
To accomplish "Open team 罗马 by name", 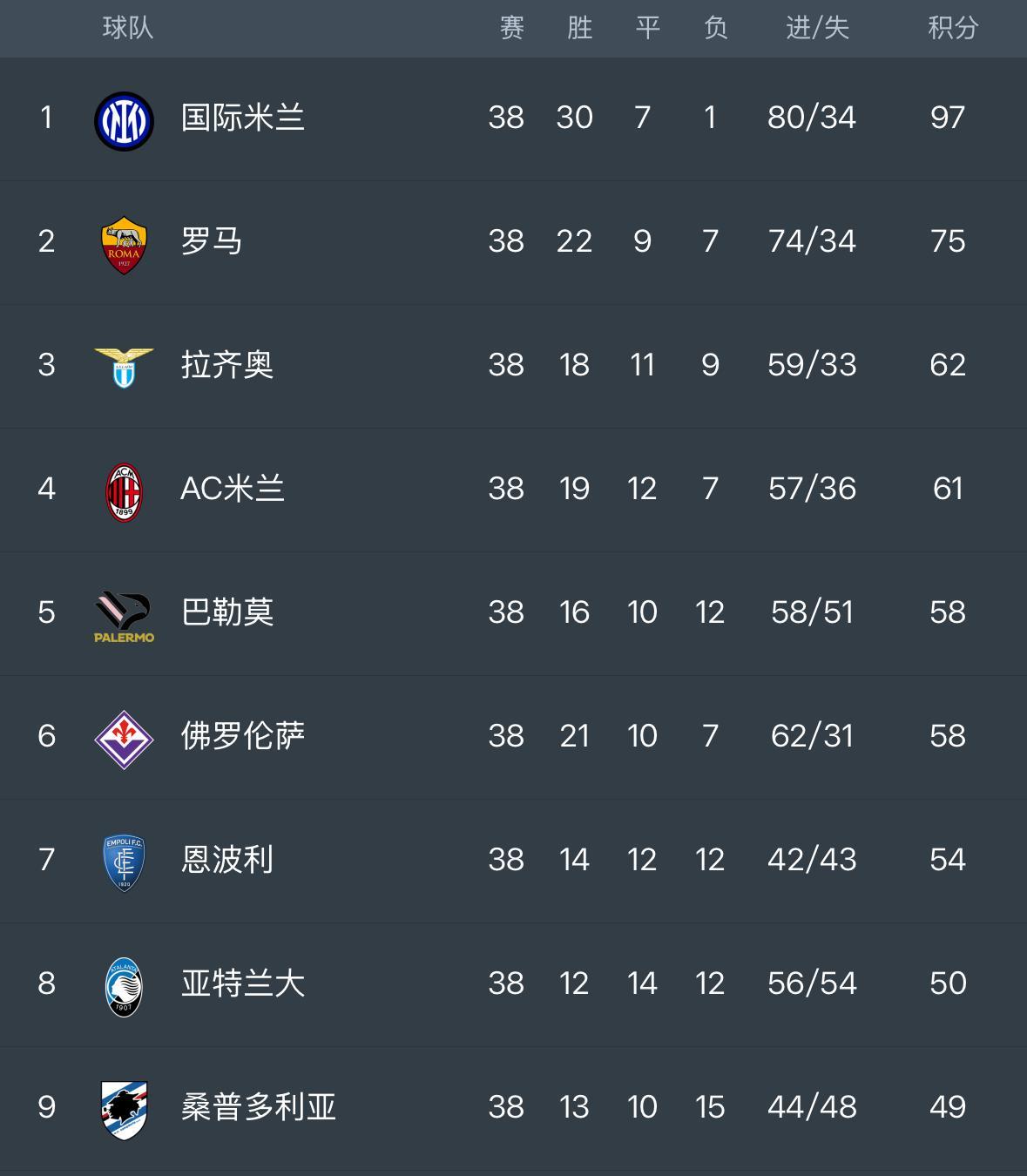I will point(211,241).
